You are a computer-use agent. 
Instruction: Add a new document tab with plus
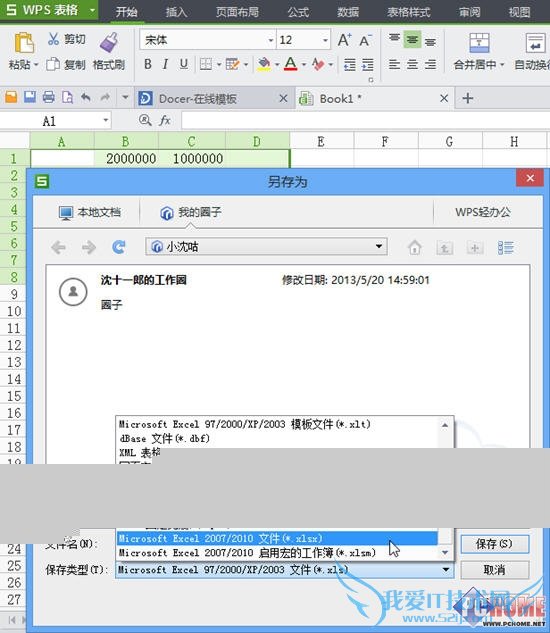[468, 99]
